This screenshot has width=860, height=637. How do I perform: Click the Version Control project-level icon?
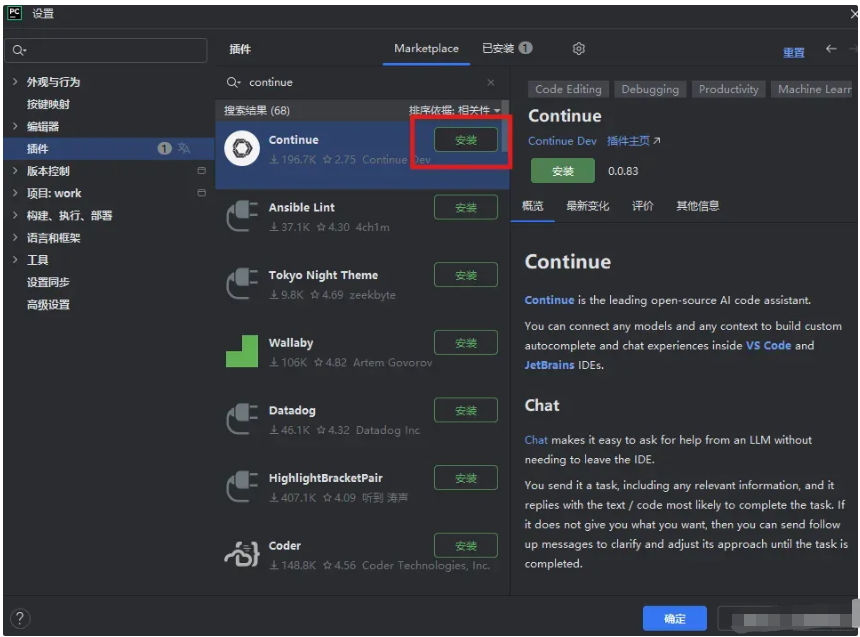coord(201,171)
